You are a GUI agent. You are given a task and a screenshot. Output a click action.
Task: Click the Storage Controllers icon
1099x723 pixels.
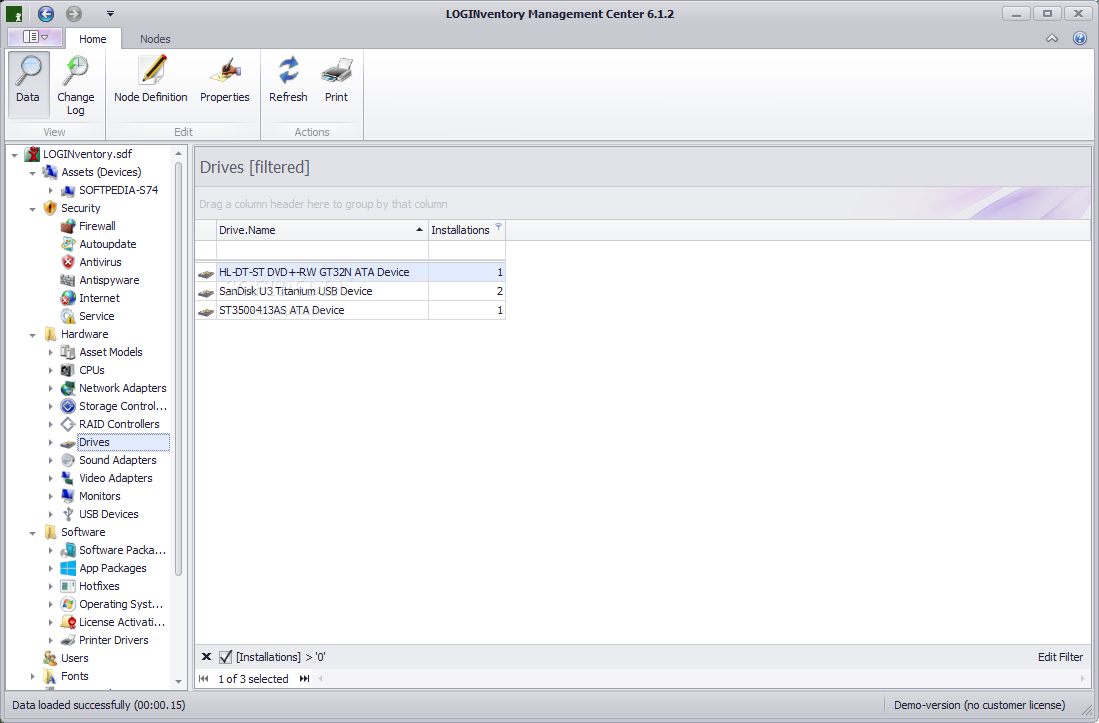click(x=68, y=406)
